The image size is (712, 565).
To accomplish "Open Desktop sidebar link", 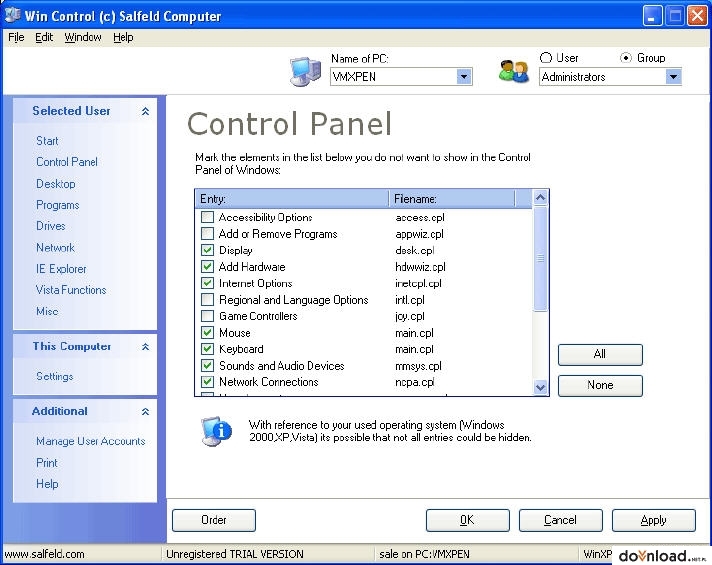I will (x=56, y=184).
